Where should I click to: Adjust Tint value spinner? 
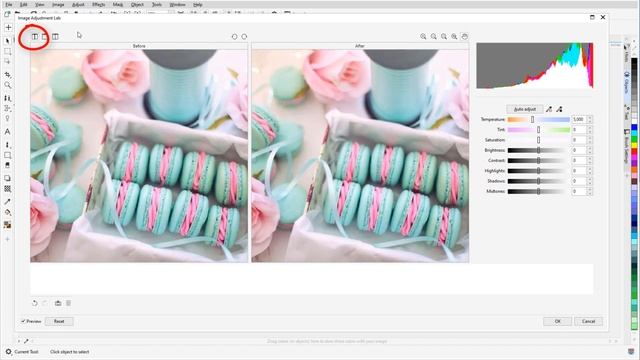tap(589, 130)
